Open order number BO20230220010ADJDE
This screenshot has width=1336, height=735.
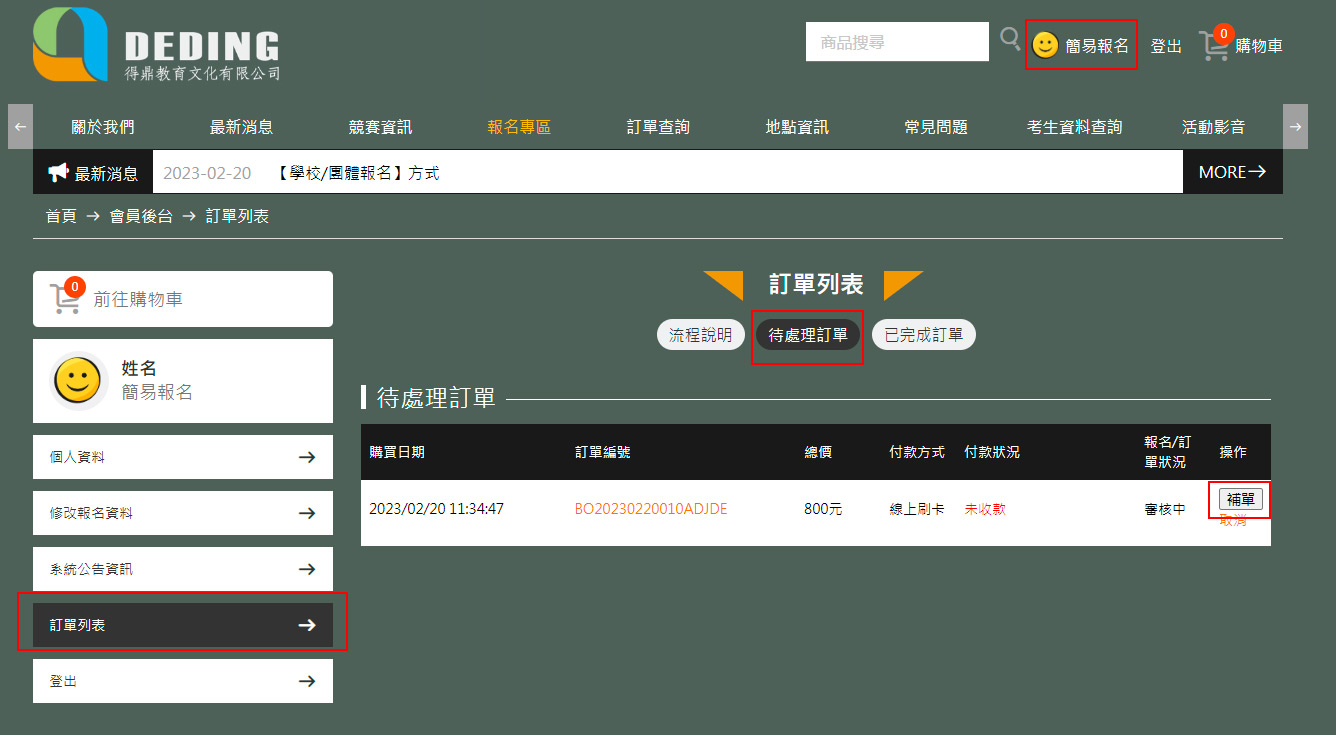[x=650, y=509]
